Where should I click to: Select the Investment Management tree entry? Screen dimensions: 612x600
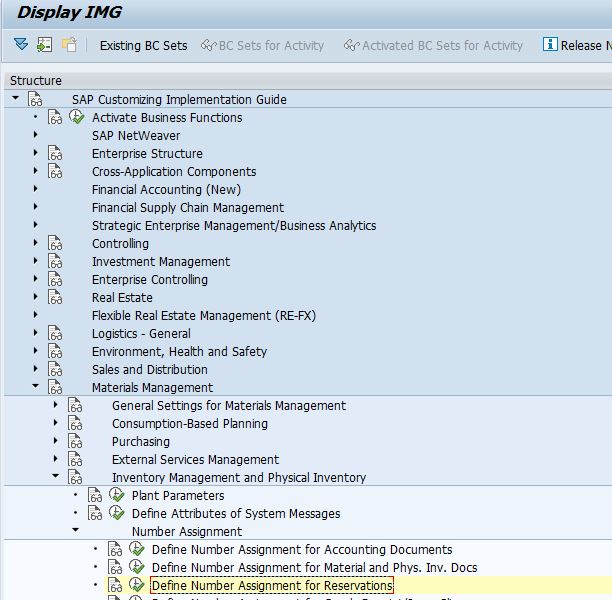pos(161,262)
